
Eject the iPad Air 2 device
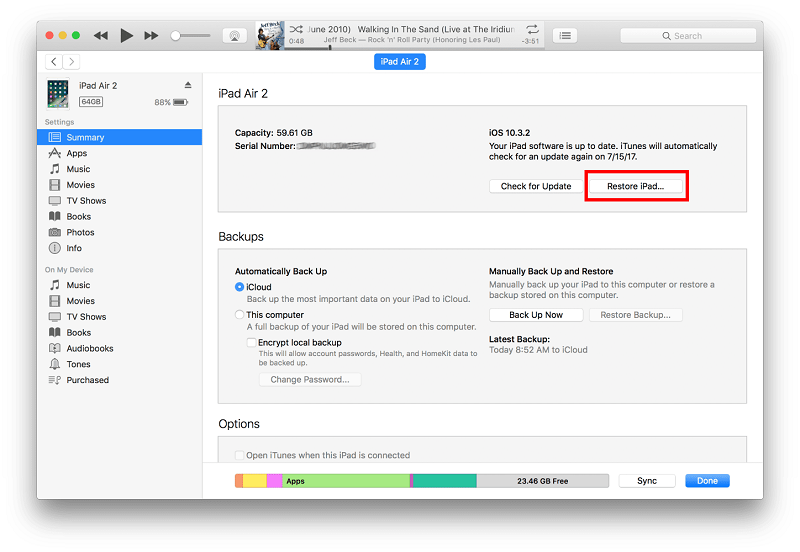188,85
